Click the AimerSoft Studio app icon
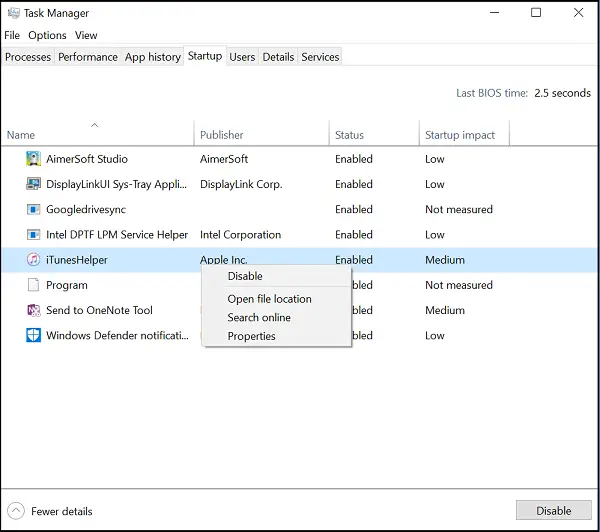 [x=33, y=159]
